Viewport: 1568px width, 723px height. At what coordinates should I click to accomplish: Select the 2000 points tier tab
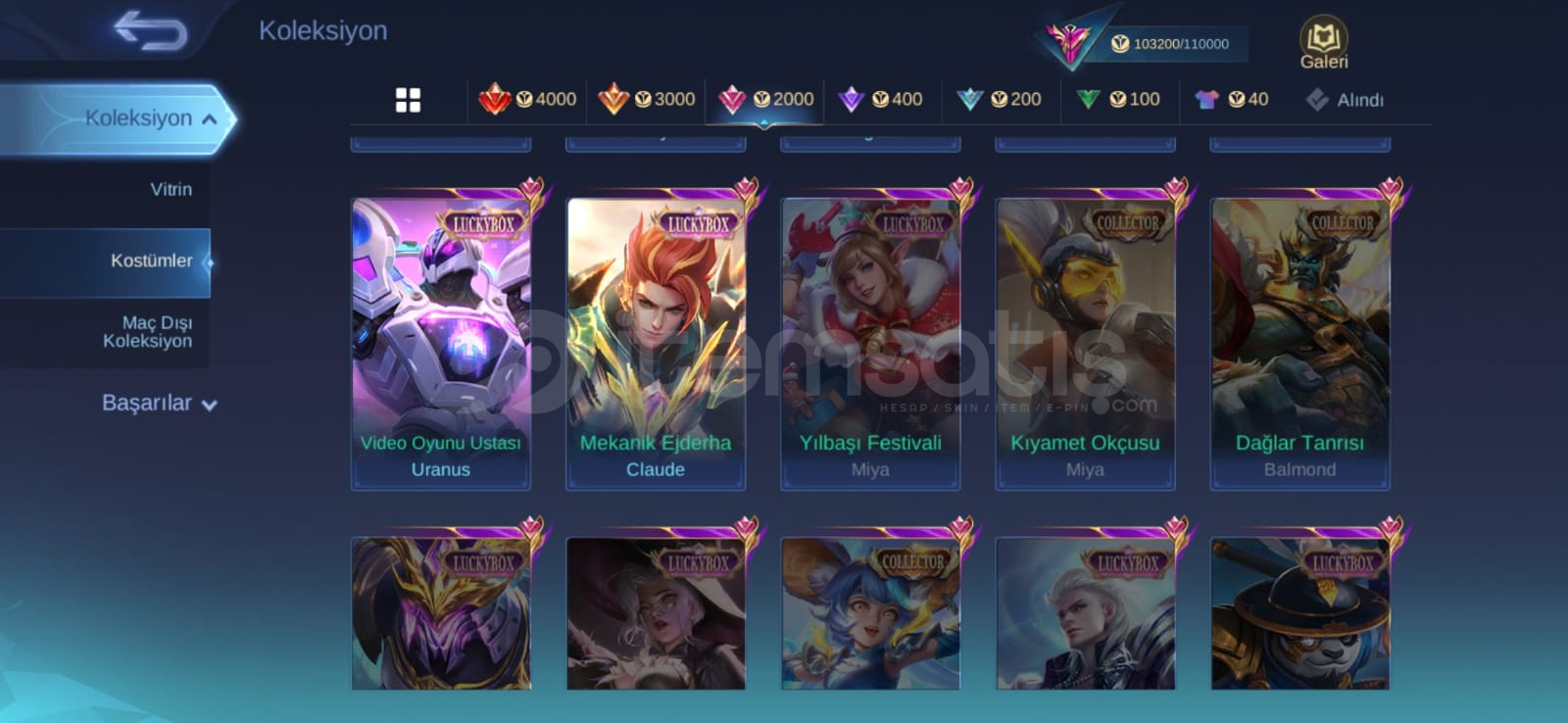coord(765,99)
